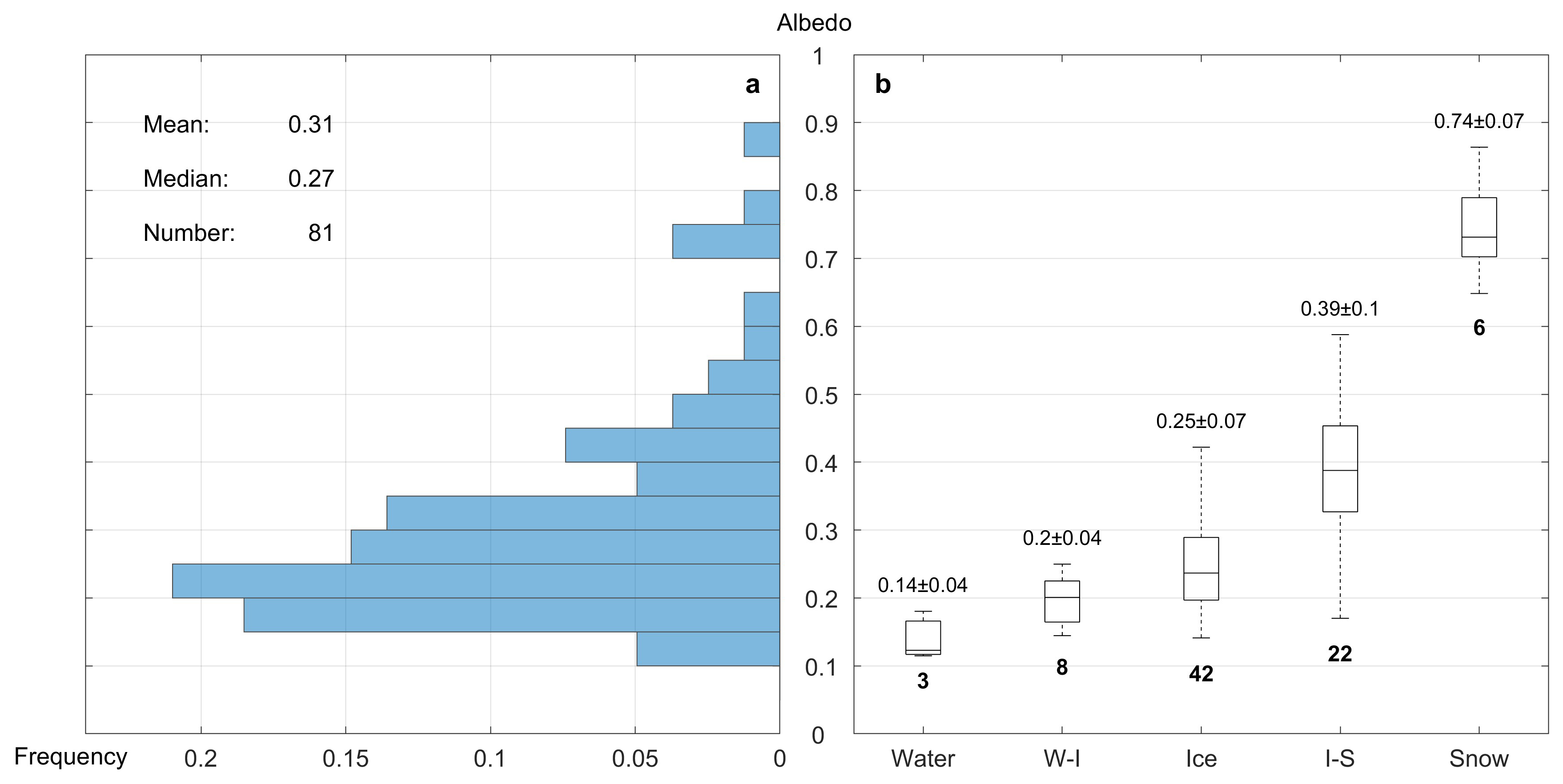Click the 0.74±0.07 annotation above Snow
Image resolution: width=1563 pixels, height=784 pixels.
click(1479, 121)
